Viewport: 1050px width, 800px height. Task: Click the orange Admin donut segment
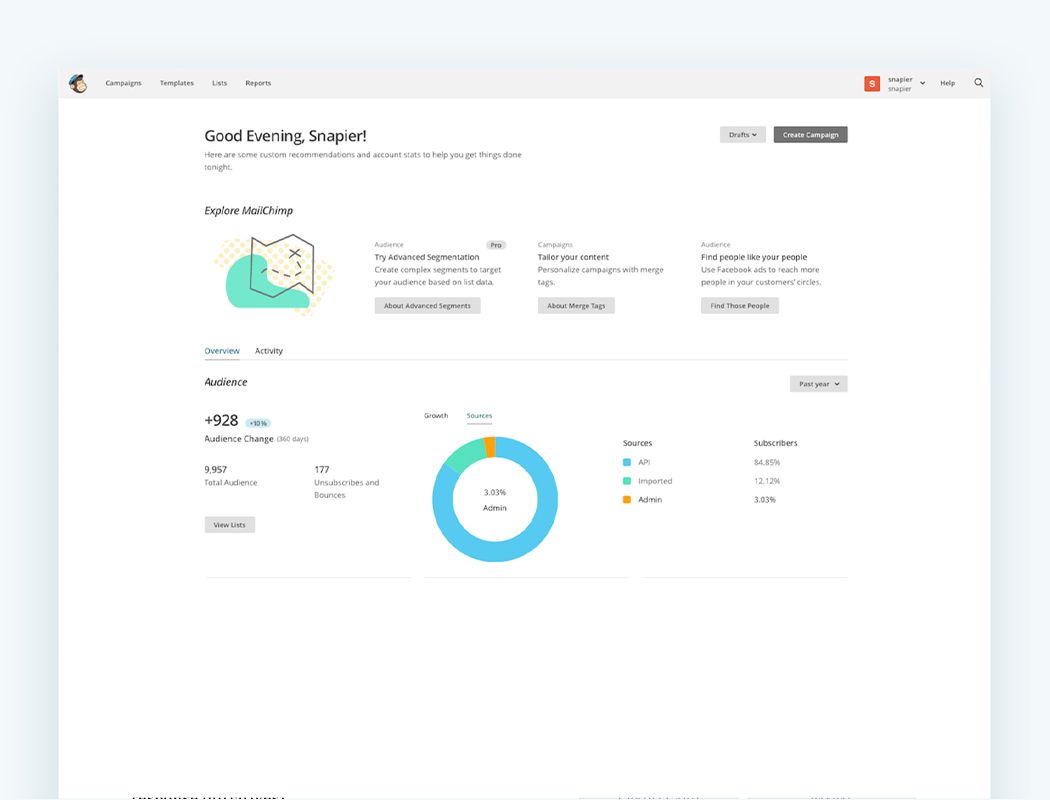(x=490, y=447)
